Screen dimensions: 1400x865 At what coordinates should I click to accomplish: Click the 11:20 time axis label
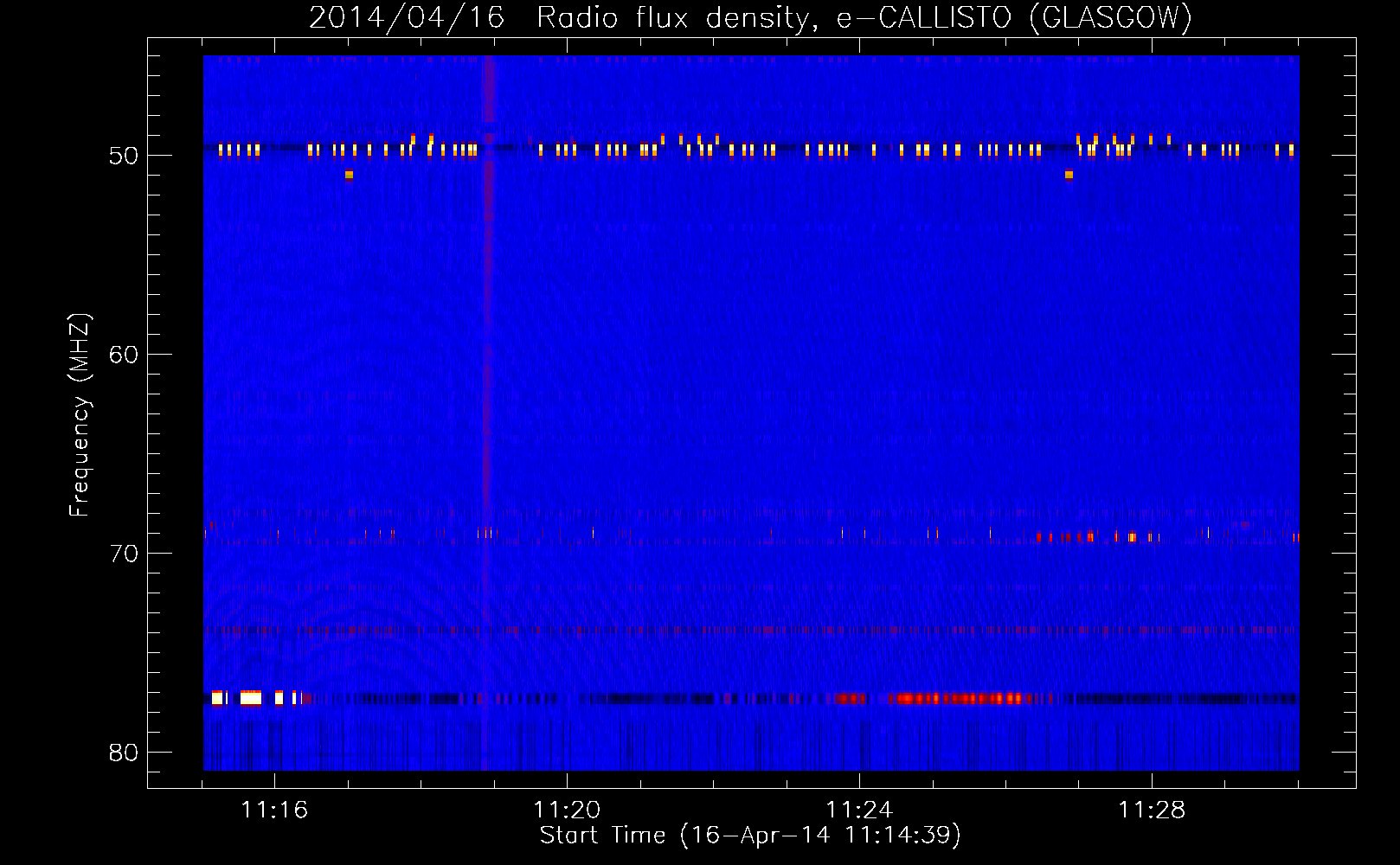pos(567,811)
